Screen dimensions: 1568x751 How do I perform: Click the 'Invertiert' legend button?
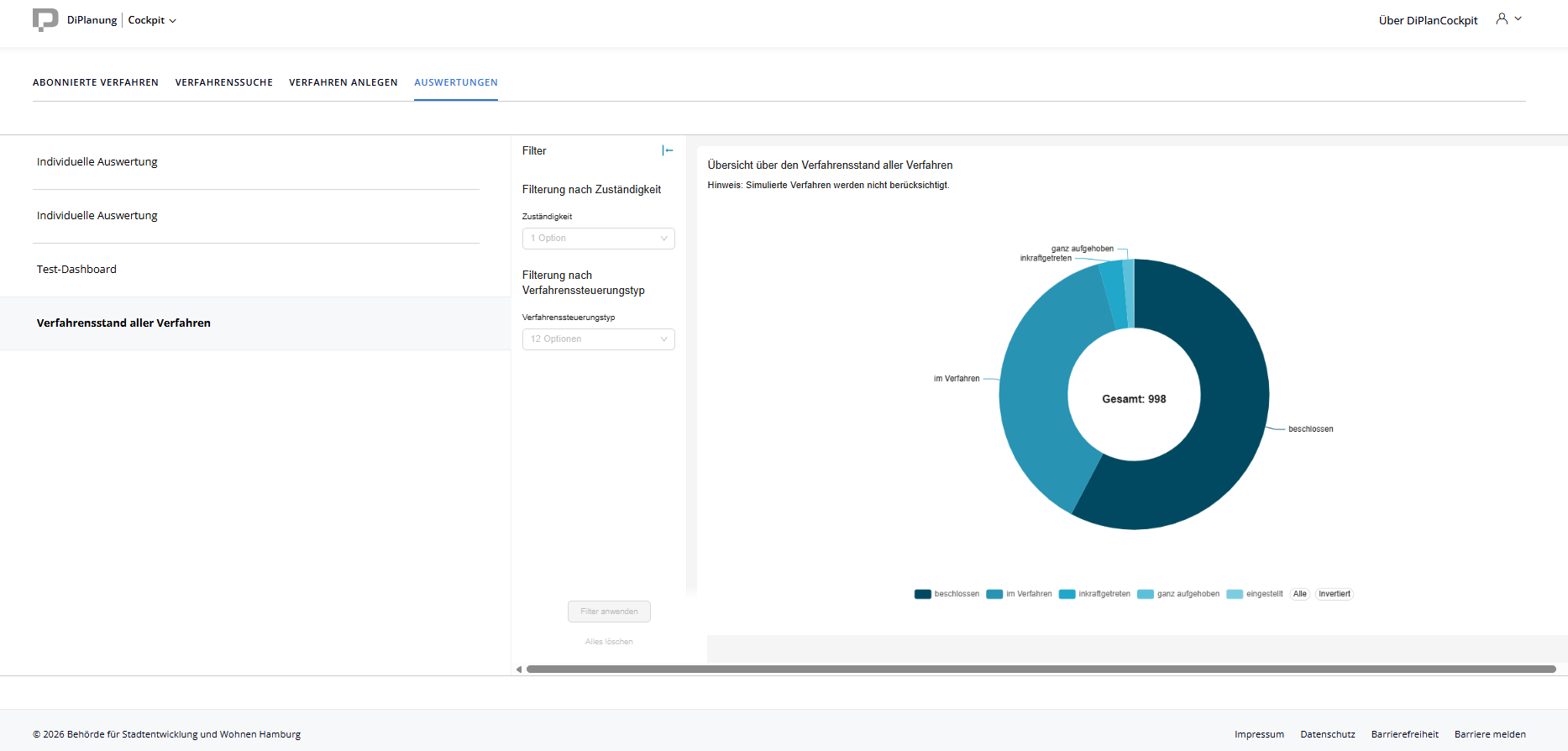(1334, 594)
